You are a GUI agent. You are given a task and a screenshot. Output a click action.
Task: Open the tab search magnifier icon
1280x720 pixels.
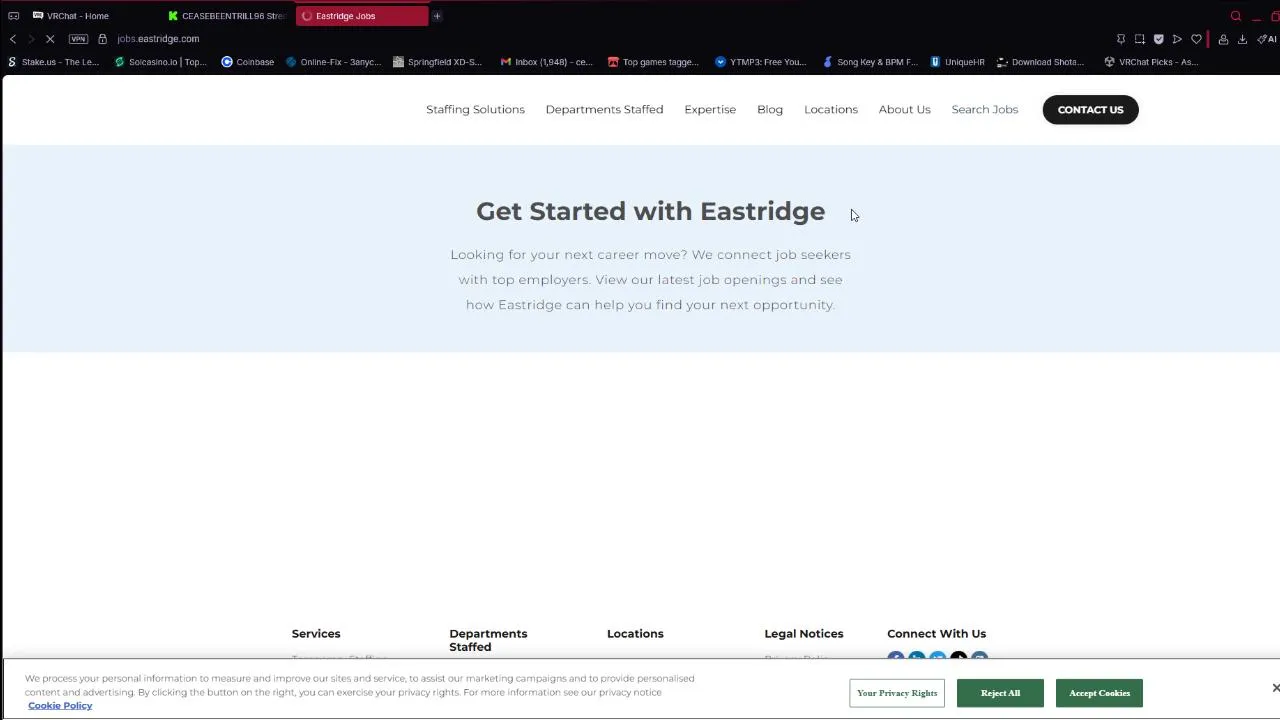(x=1236, y=16)
